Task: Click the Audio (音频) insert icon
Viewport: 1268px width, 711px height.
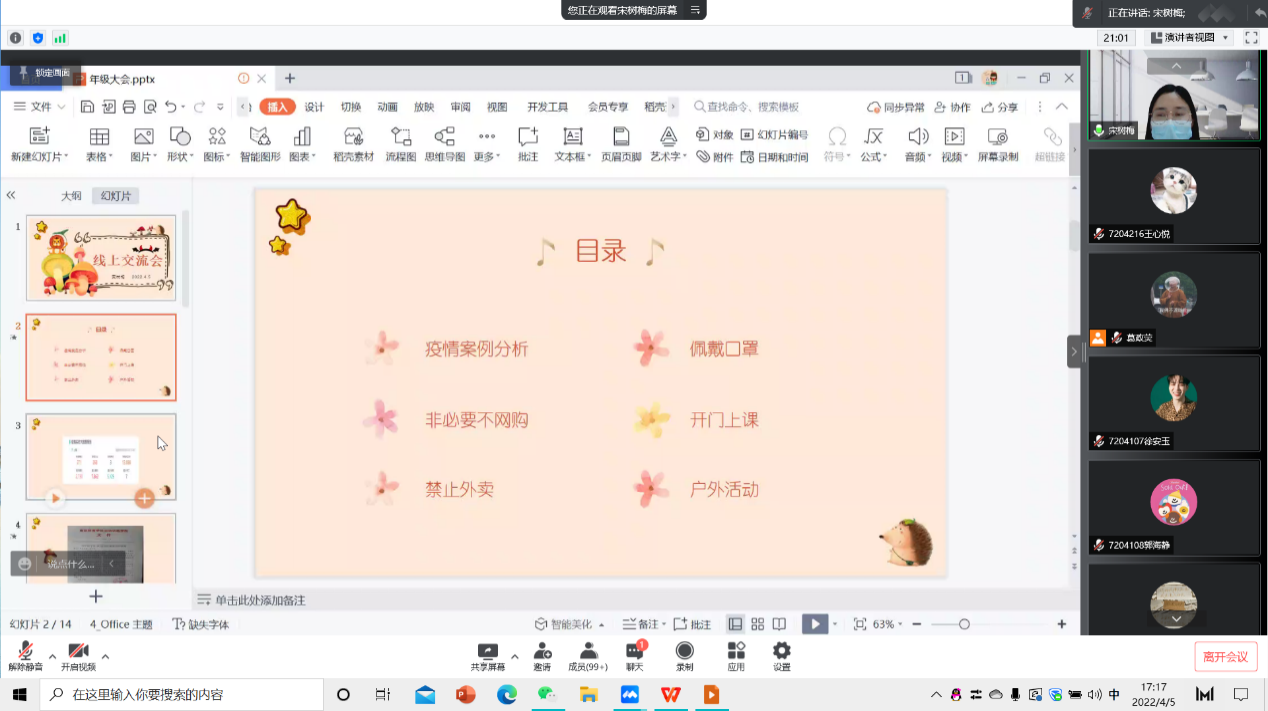Action: pos(917,137)
